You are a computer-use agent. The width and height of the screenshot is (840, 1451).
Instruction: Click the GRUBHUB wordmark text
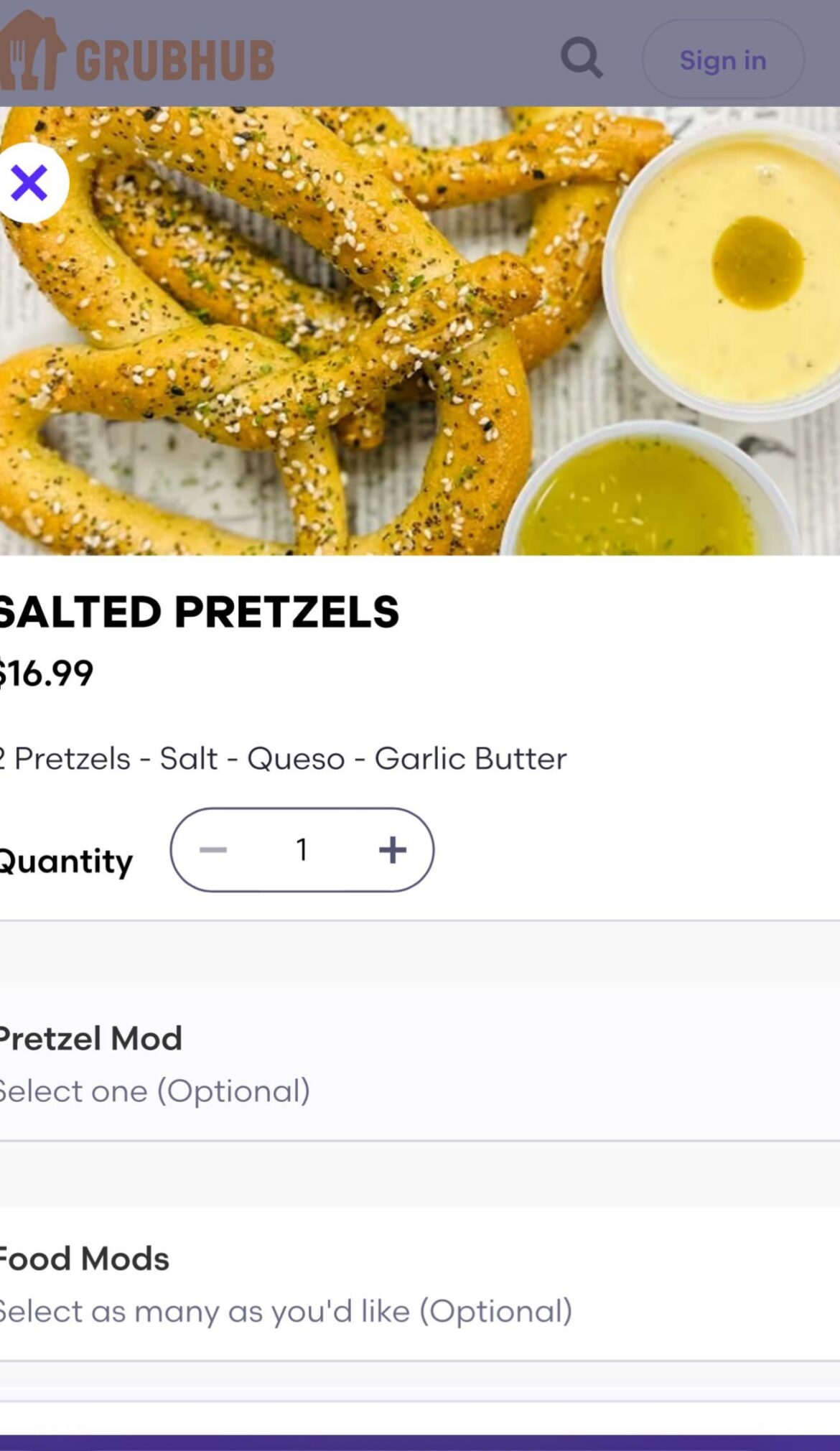[x=175, y=60]
